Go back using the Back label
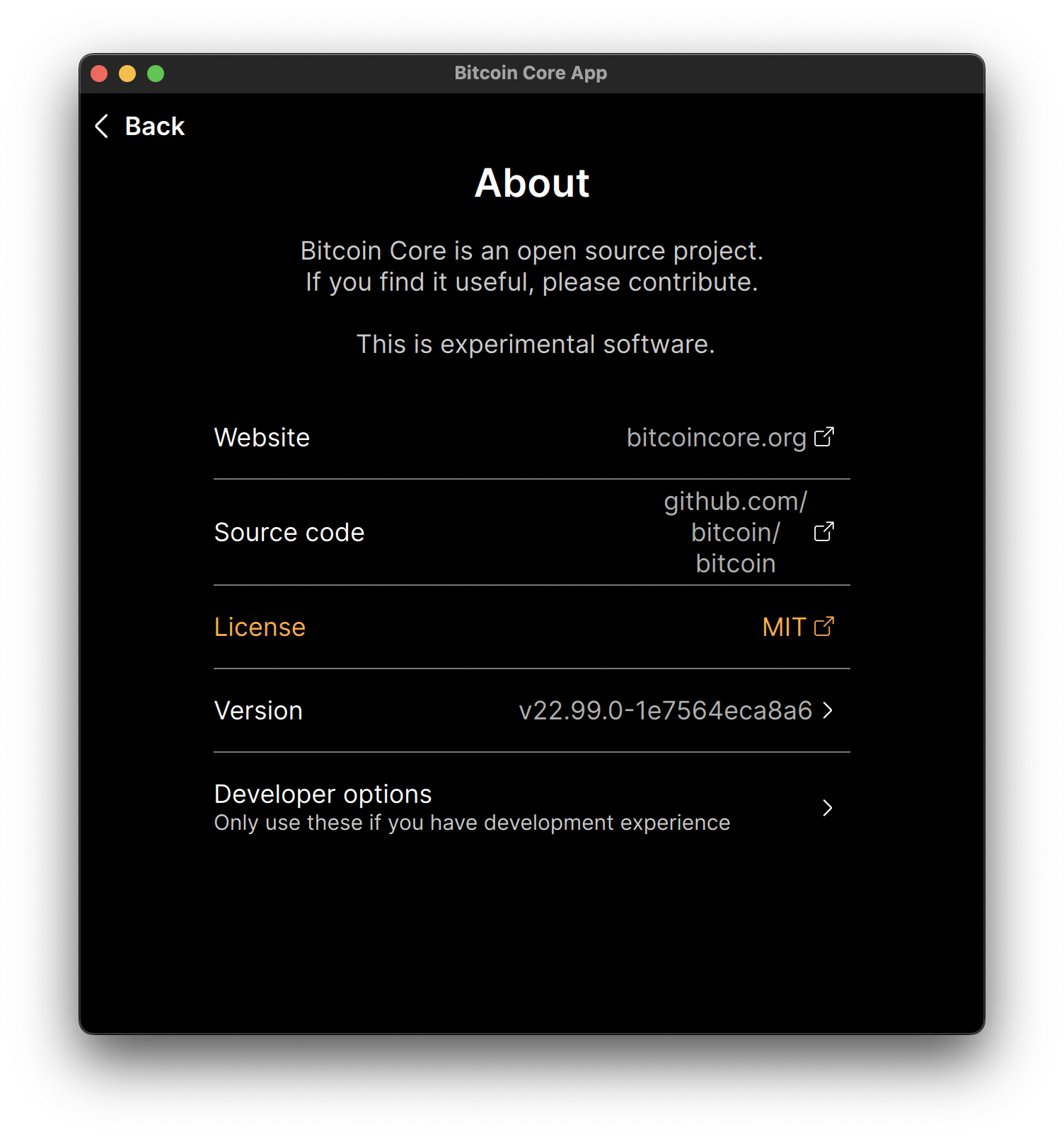Image resolution: width=1064 pixels, height=1139 pixels. [155, 126]
